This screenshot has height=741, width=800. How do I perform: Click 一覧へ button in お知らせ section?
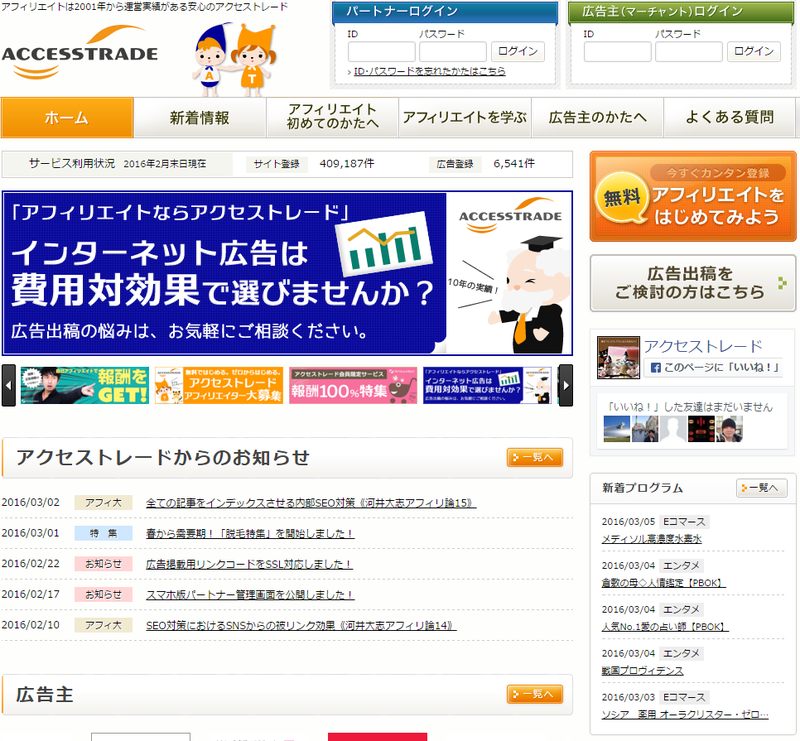(x=535, y=457)
